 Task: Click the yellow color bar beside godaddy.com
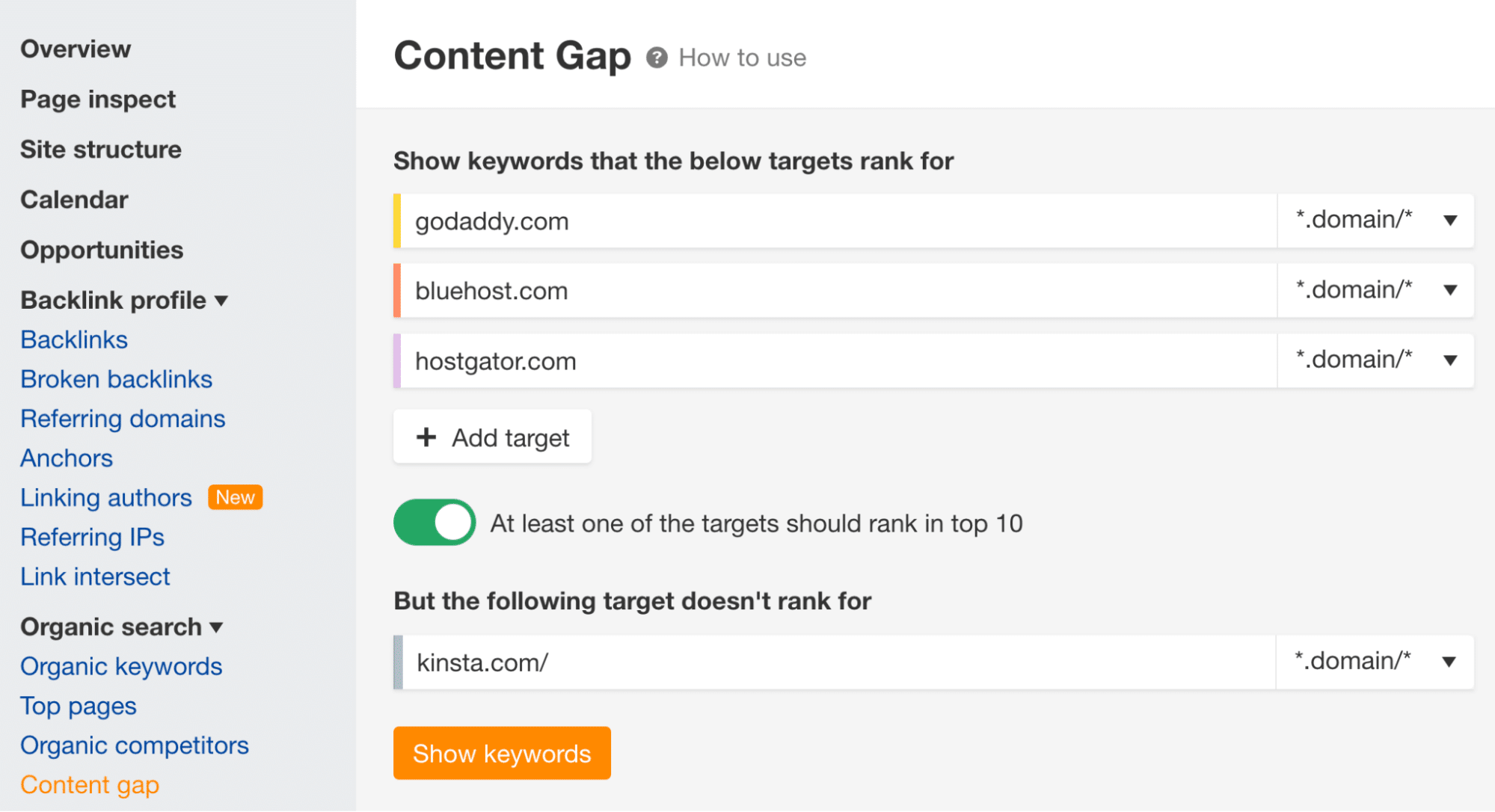tap(398, 220)
